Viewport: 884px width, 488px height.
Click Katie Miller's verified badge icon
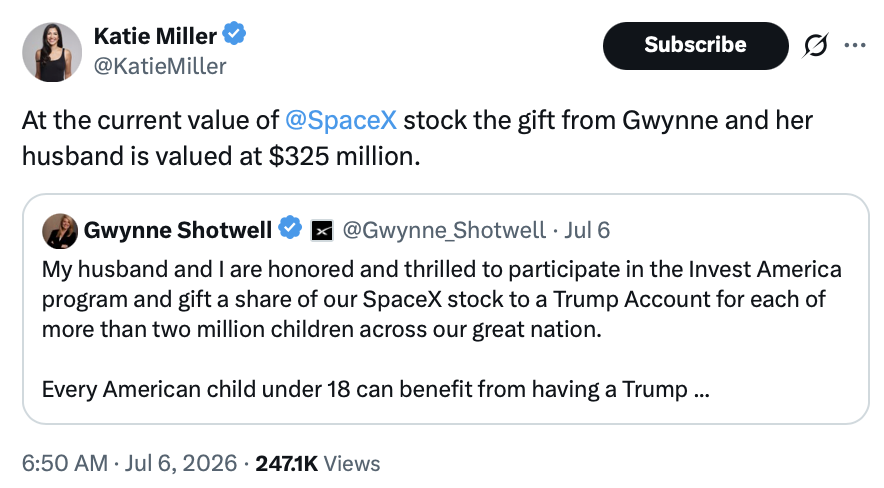(x=234, y=34)
